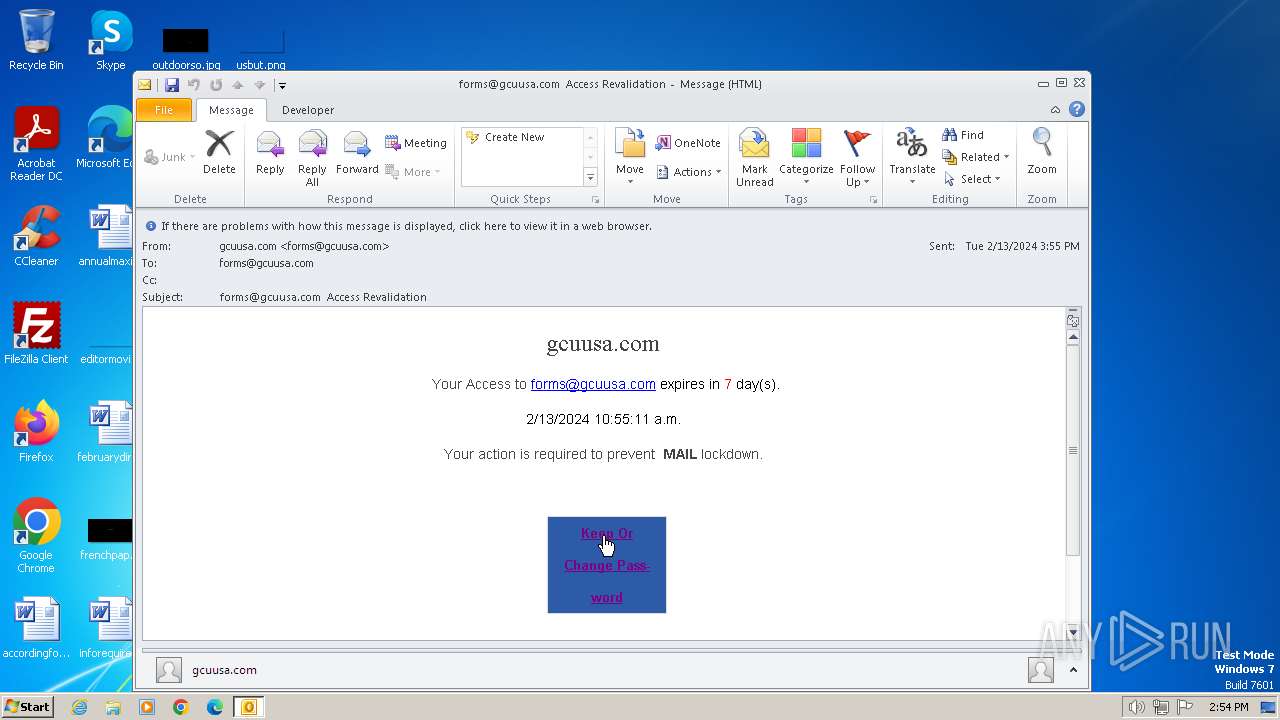1280x720 pixels.
Task: Expand the More respond options
Action: (x=413, y=172)
